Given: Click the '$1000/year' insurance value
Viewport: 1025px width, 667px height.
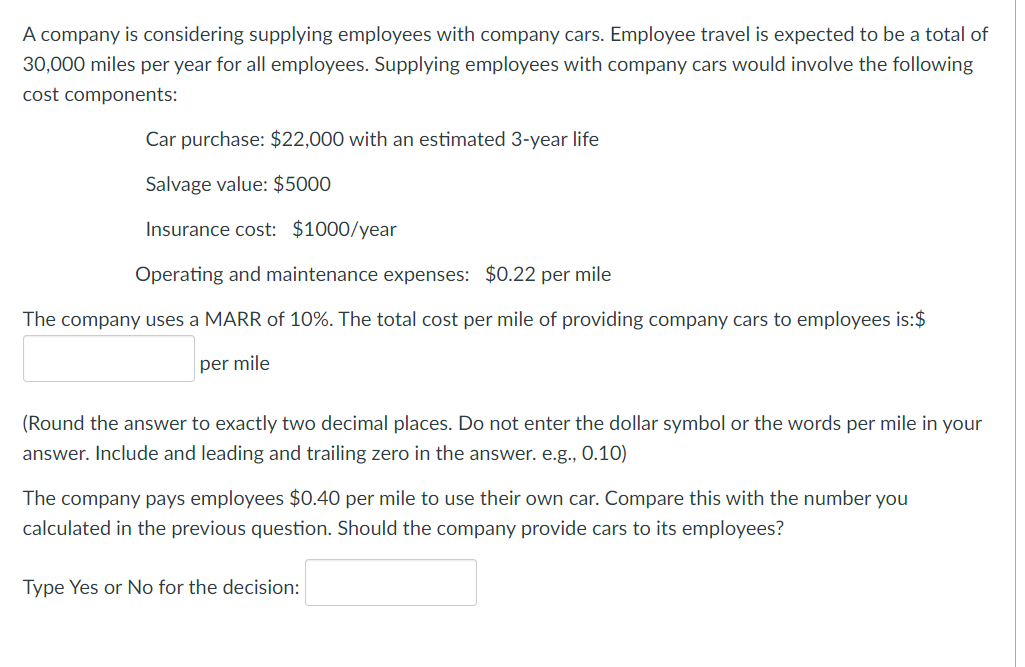Looking at the screenshot, I should pyautogui.click(x=344, y=230).
